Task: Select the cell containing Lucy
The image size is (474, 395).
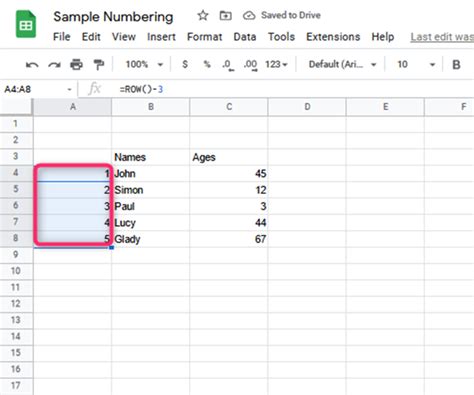Action: [x=151, y=222]
